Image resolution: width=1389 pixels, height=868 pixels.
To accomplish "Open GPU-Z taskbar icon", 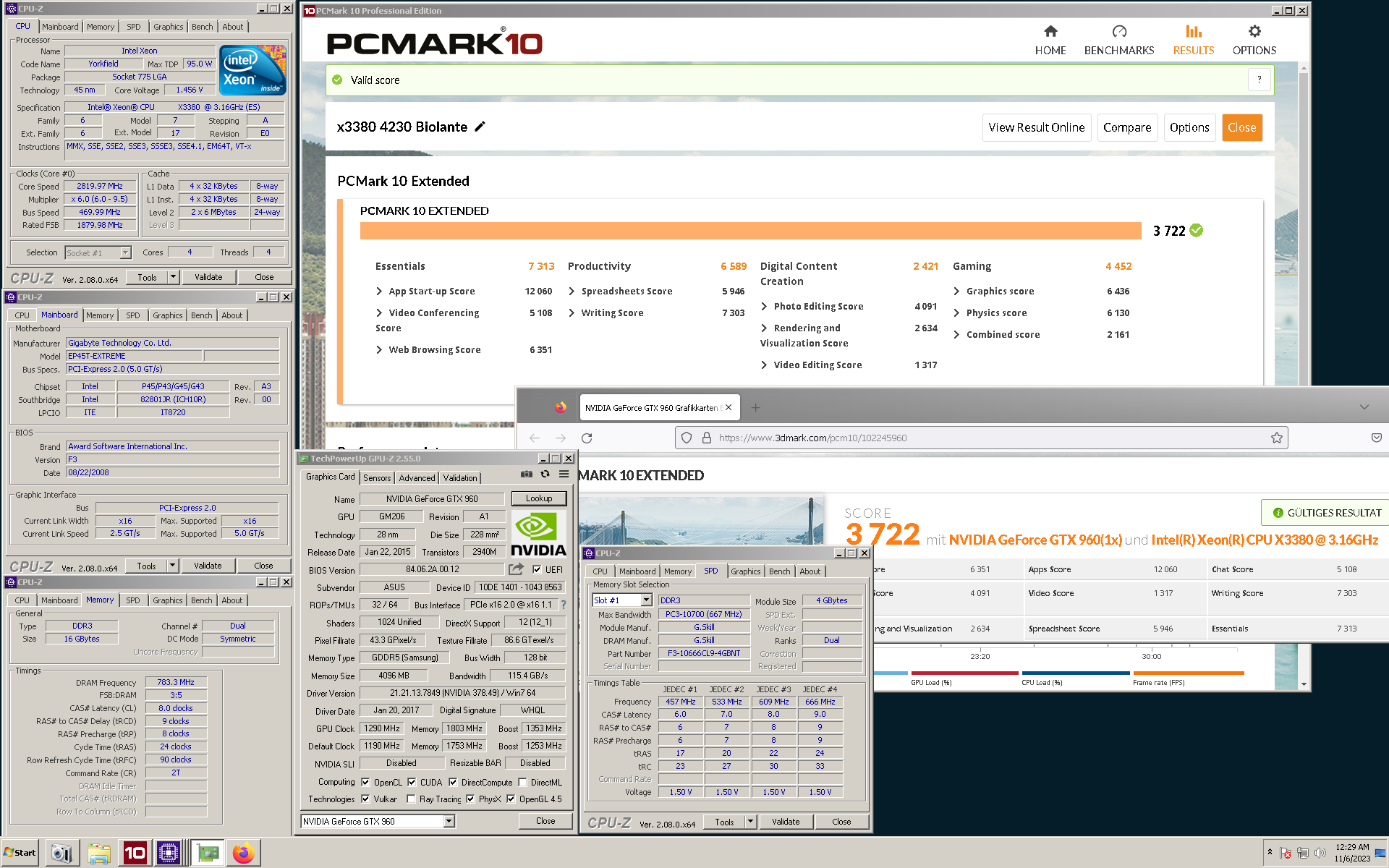I will click(x=208, y=853).
